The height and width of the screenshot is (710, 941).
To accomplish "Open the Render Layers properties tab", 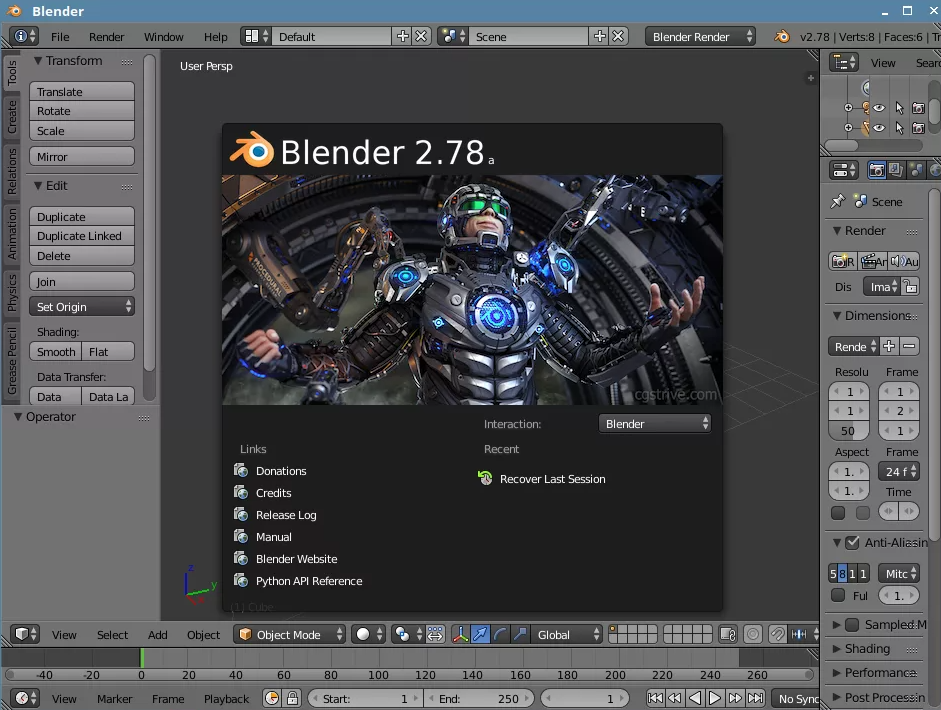I will tap(896, 170).
